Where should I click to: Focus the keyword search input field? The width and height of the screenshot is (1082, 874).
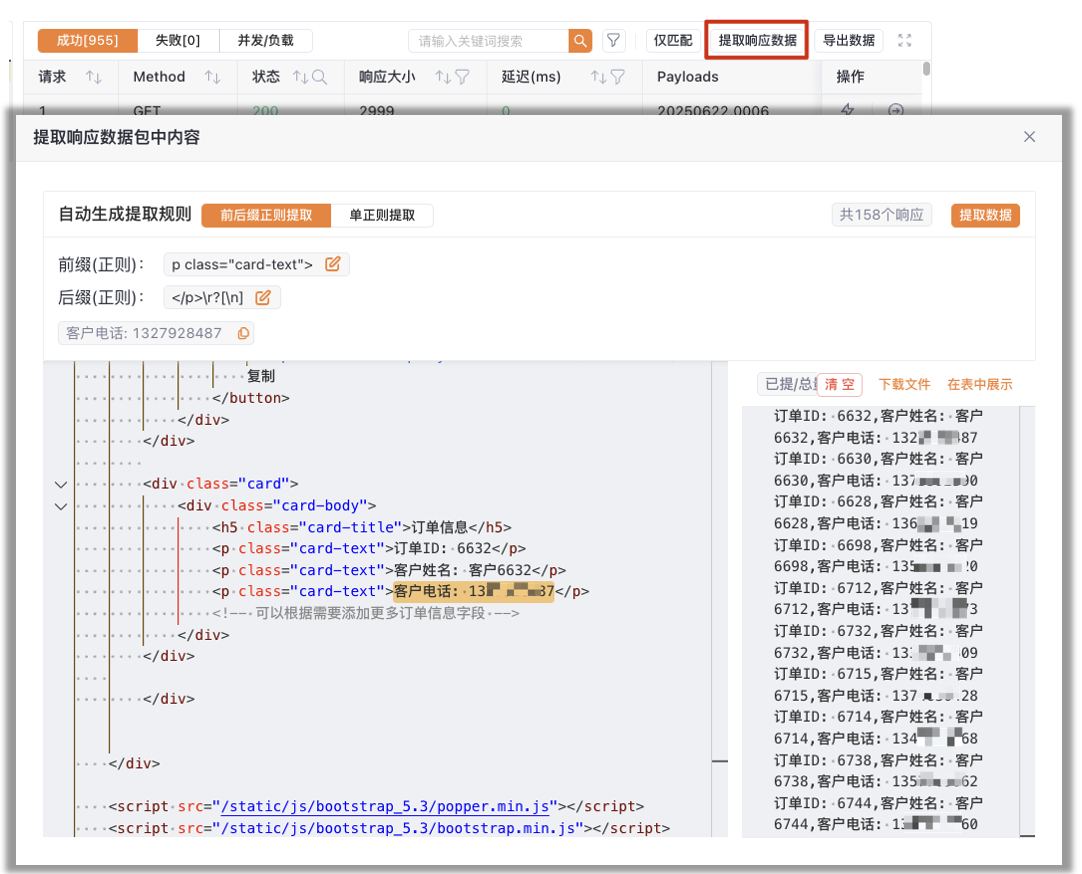pyautogui.click(x=489, y=41)
